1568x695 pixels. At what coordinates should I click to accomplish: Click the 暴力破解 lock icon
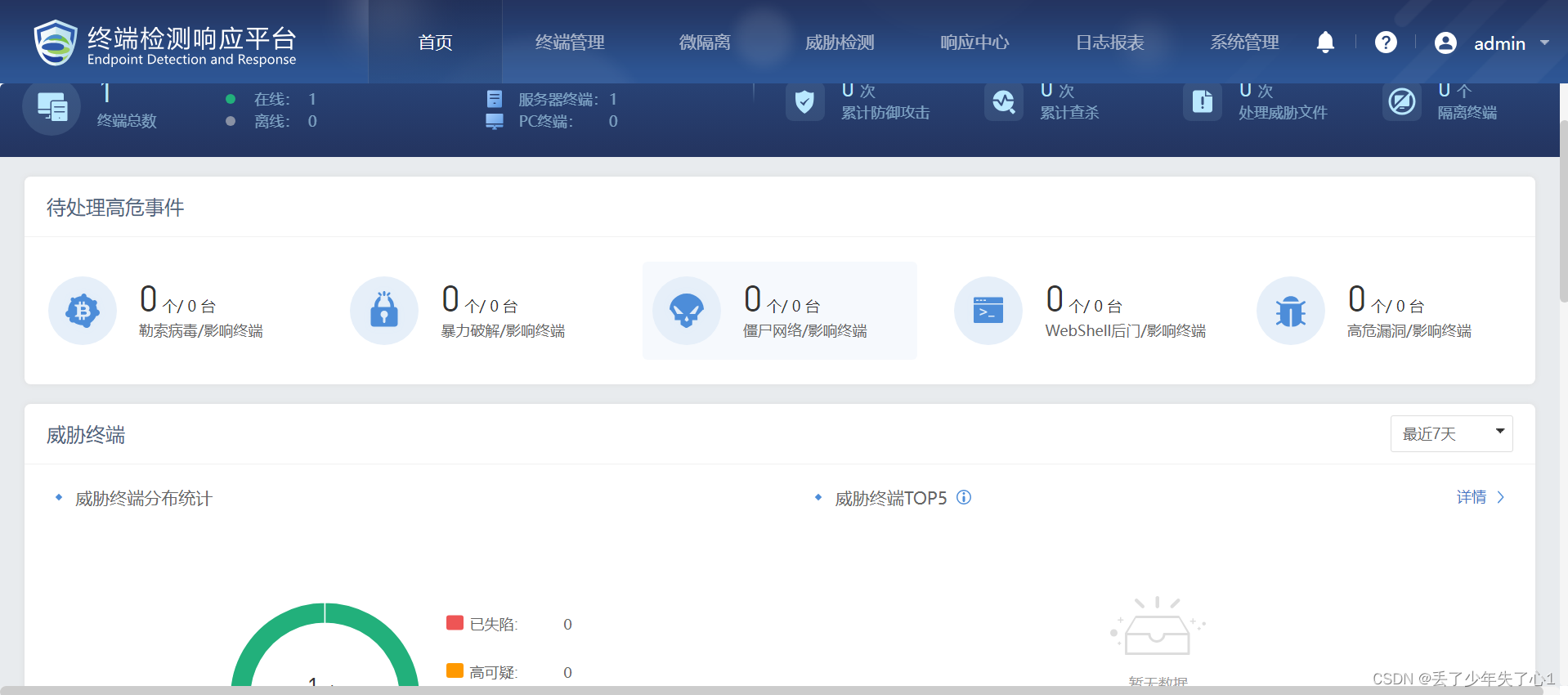[x=384, y=311]
